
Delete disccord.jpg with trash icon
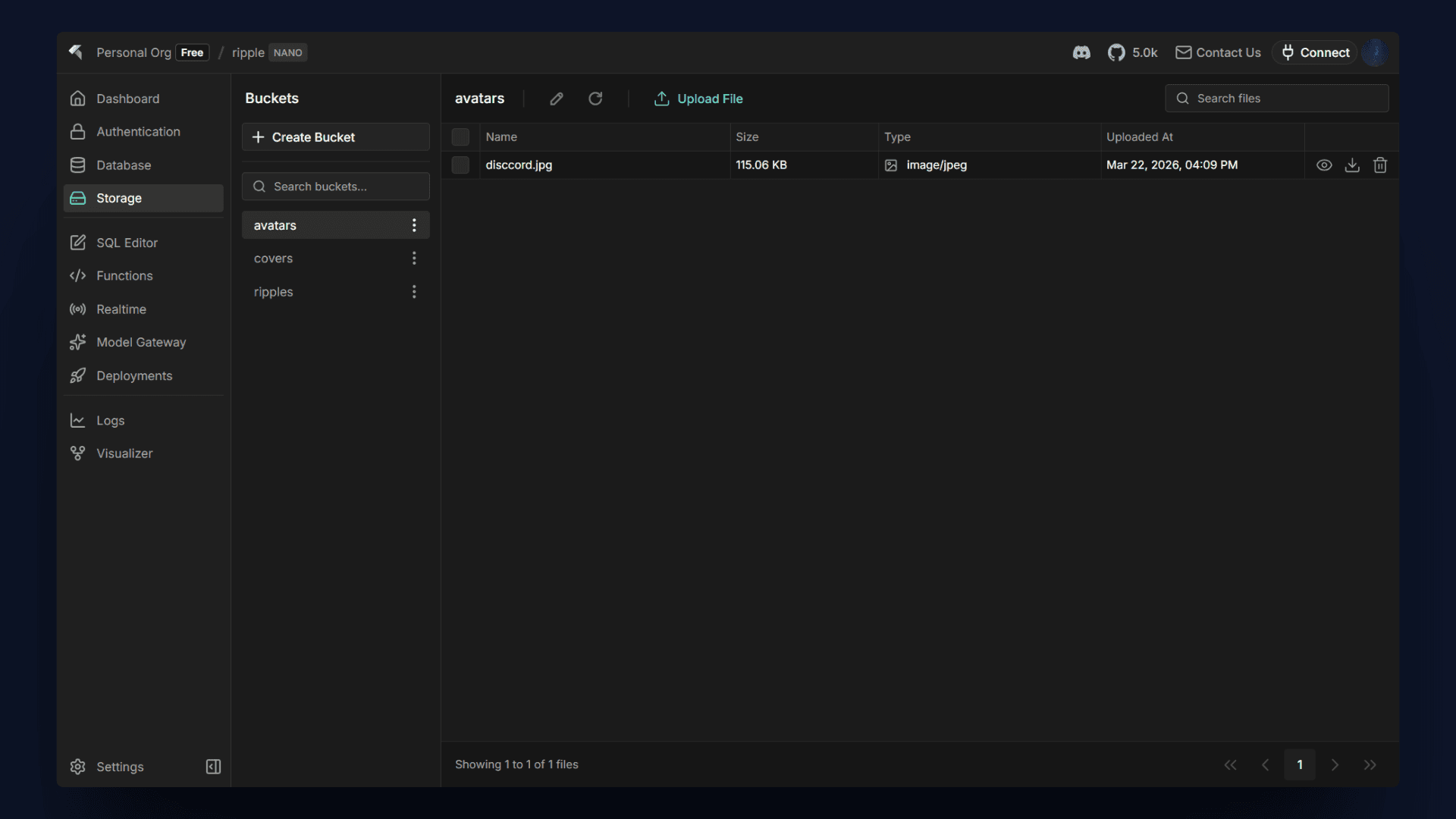(1380, 165)
